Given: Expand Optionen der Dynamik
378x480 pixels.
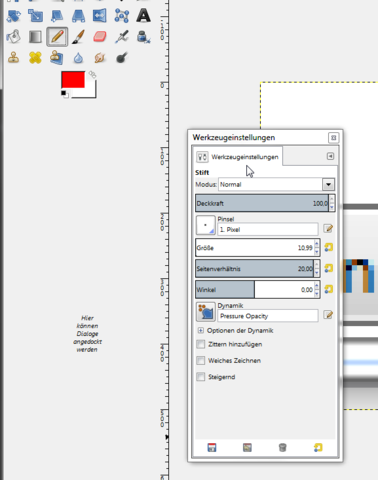Looking at the screenshot, I should tap(200, 330).
